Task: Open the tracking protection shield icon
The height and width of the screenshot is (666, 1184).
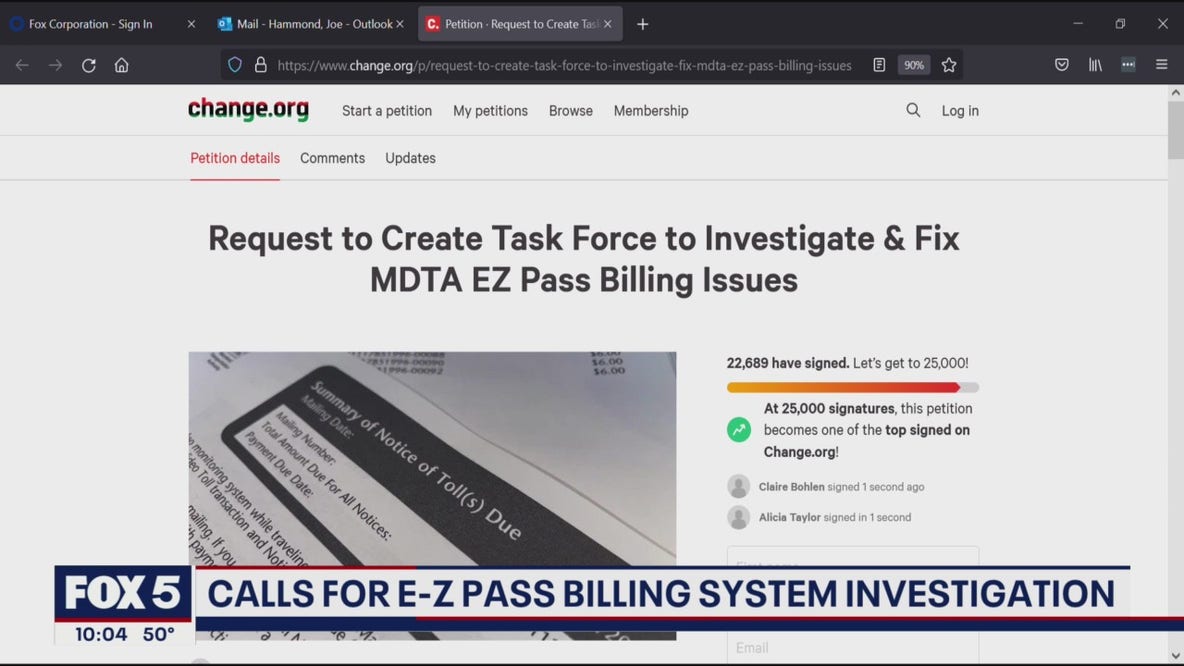Action: [x=235, y=65]
